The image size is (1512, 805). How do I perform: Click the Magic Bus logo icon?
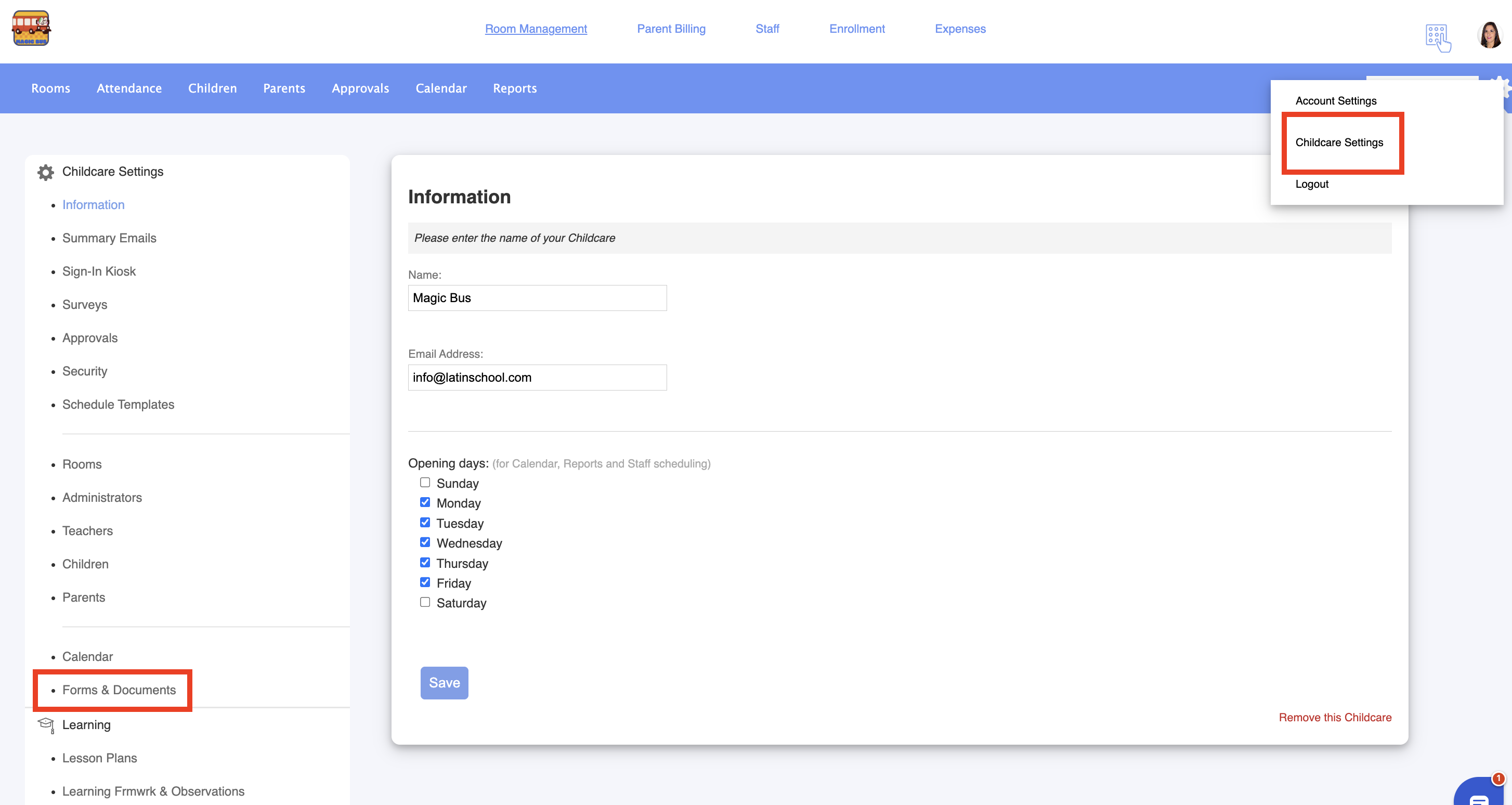(31, 28)
